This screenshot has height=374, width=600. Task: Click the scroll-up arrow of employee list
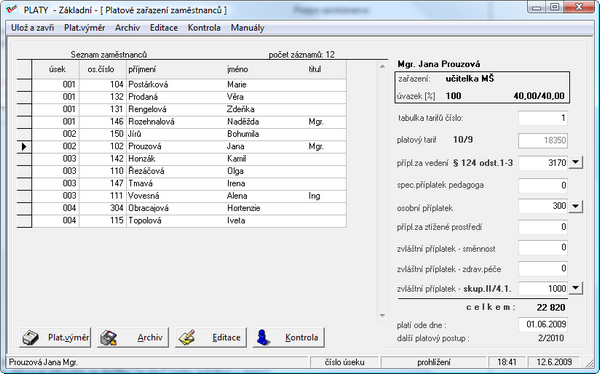coord(382,67)
